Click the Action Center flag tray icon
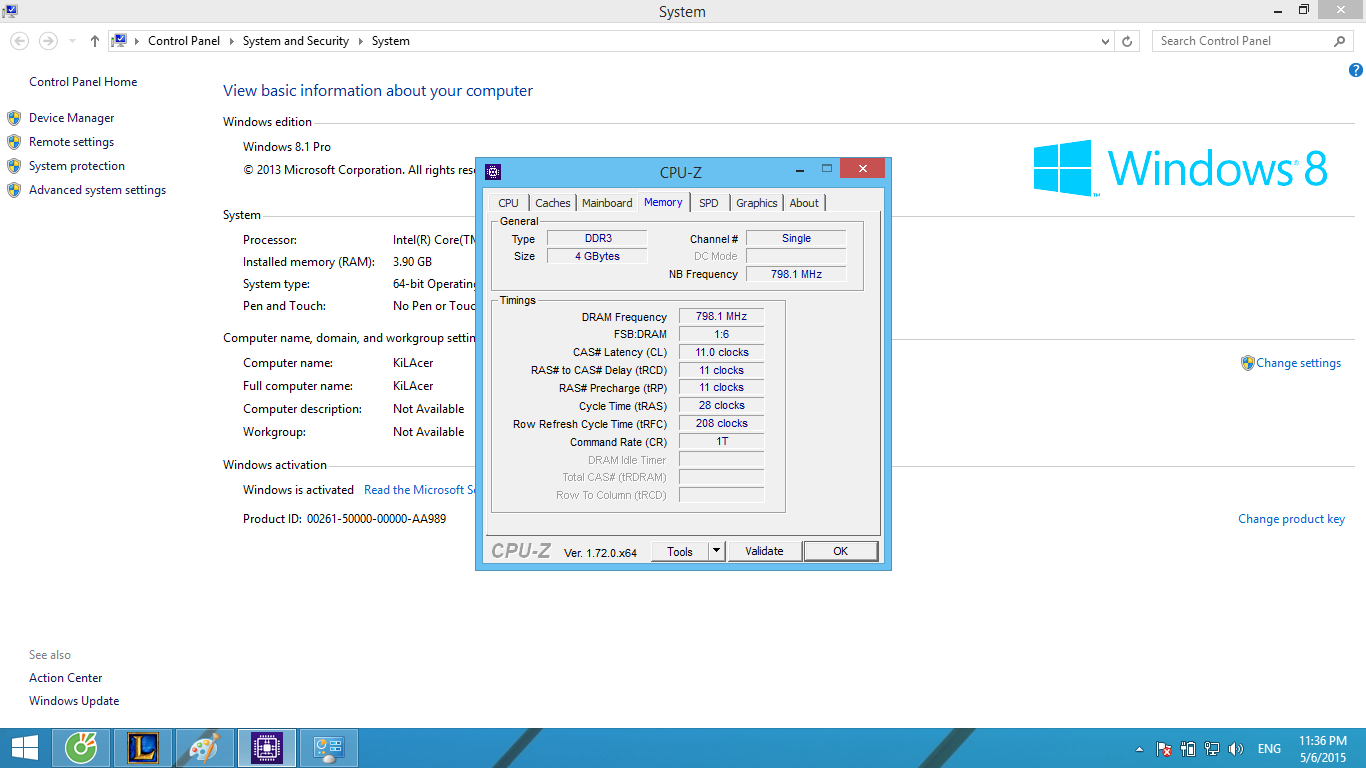 1164,749
